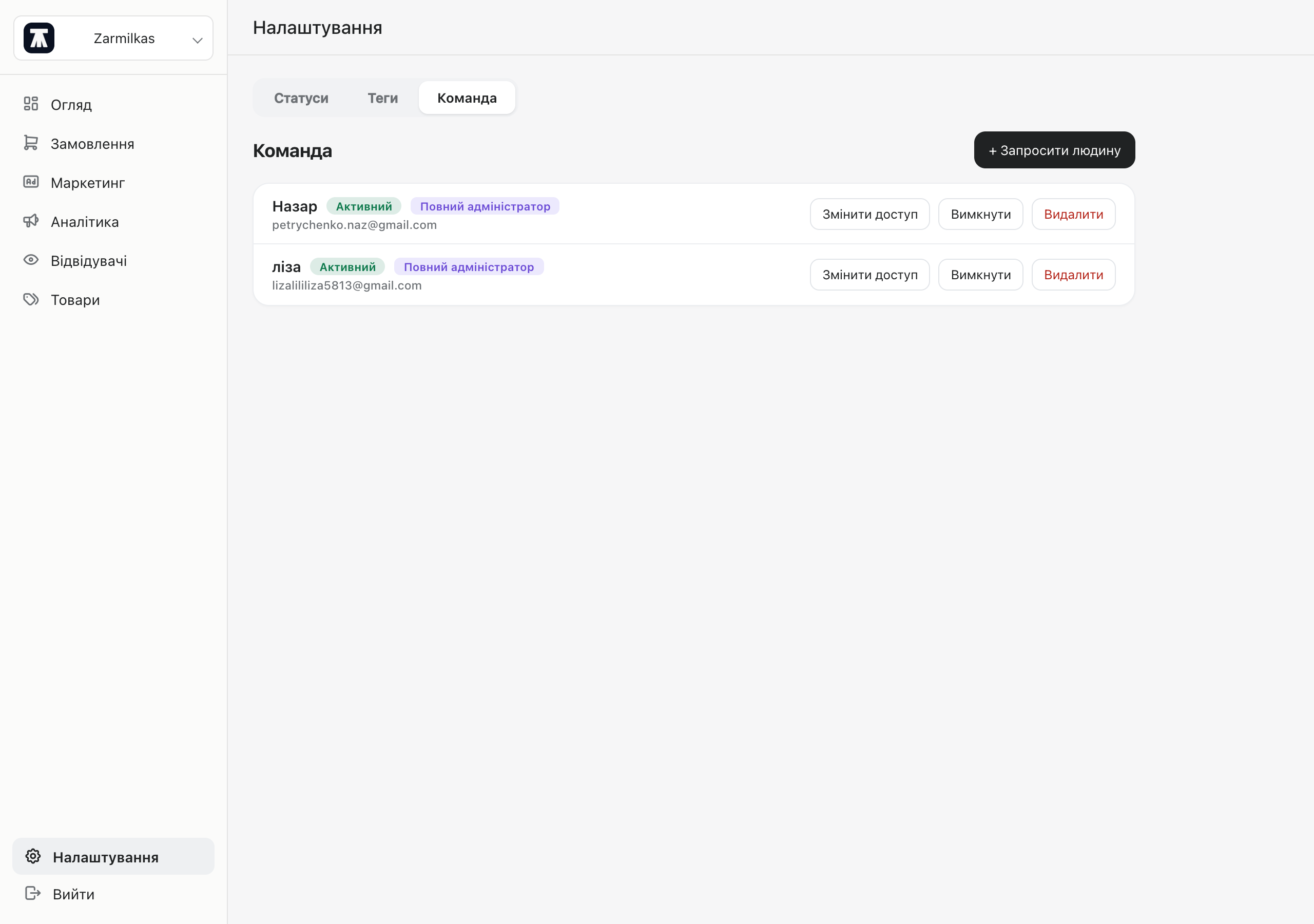Image resolution: width=1314 pixels, height=924 pixels.
Task: Click the Налаштування page title
Action: click(x=318, y=28)
